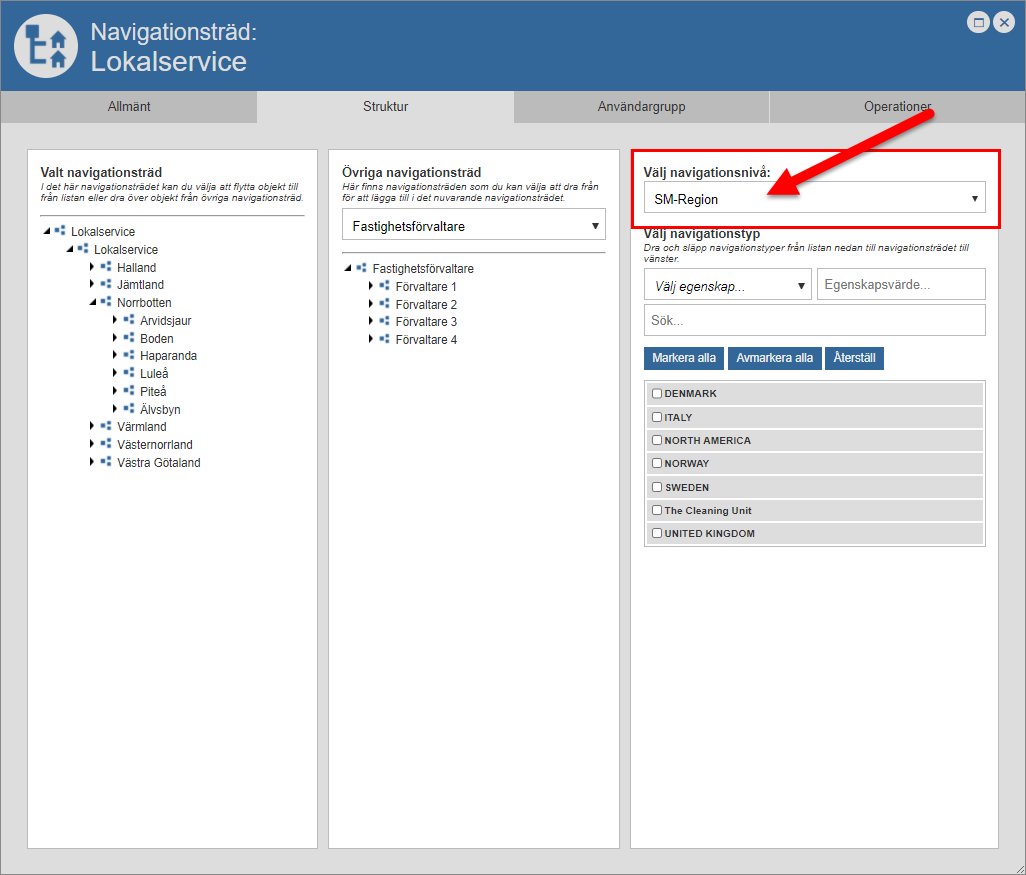Click the node icon next to Luleå
The height and width of the screenshot is (875, 1026).
point(129,374)
